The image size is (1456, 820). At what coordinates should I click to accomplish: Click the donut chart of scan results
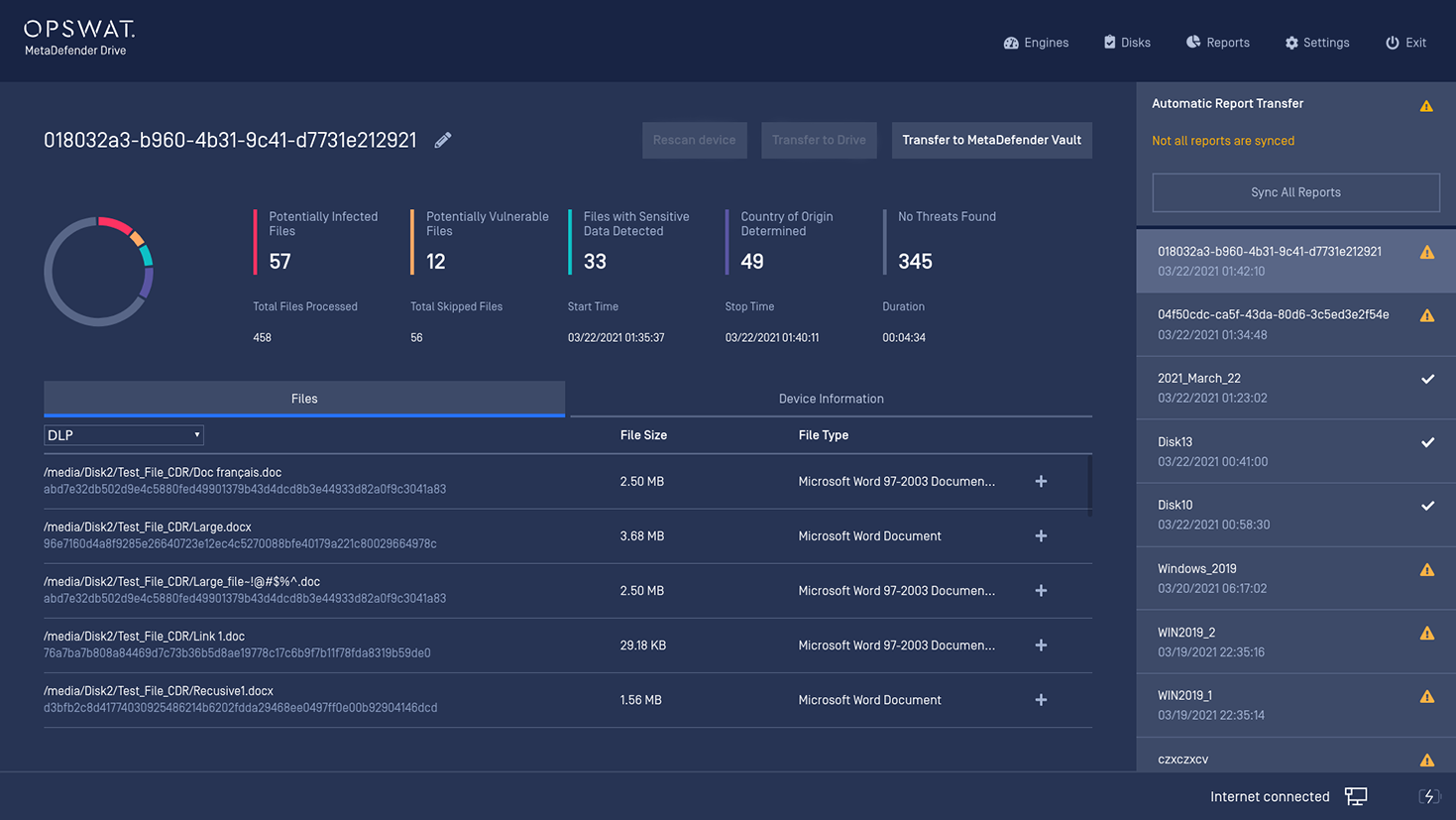click(99, 272)
